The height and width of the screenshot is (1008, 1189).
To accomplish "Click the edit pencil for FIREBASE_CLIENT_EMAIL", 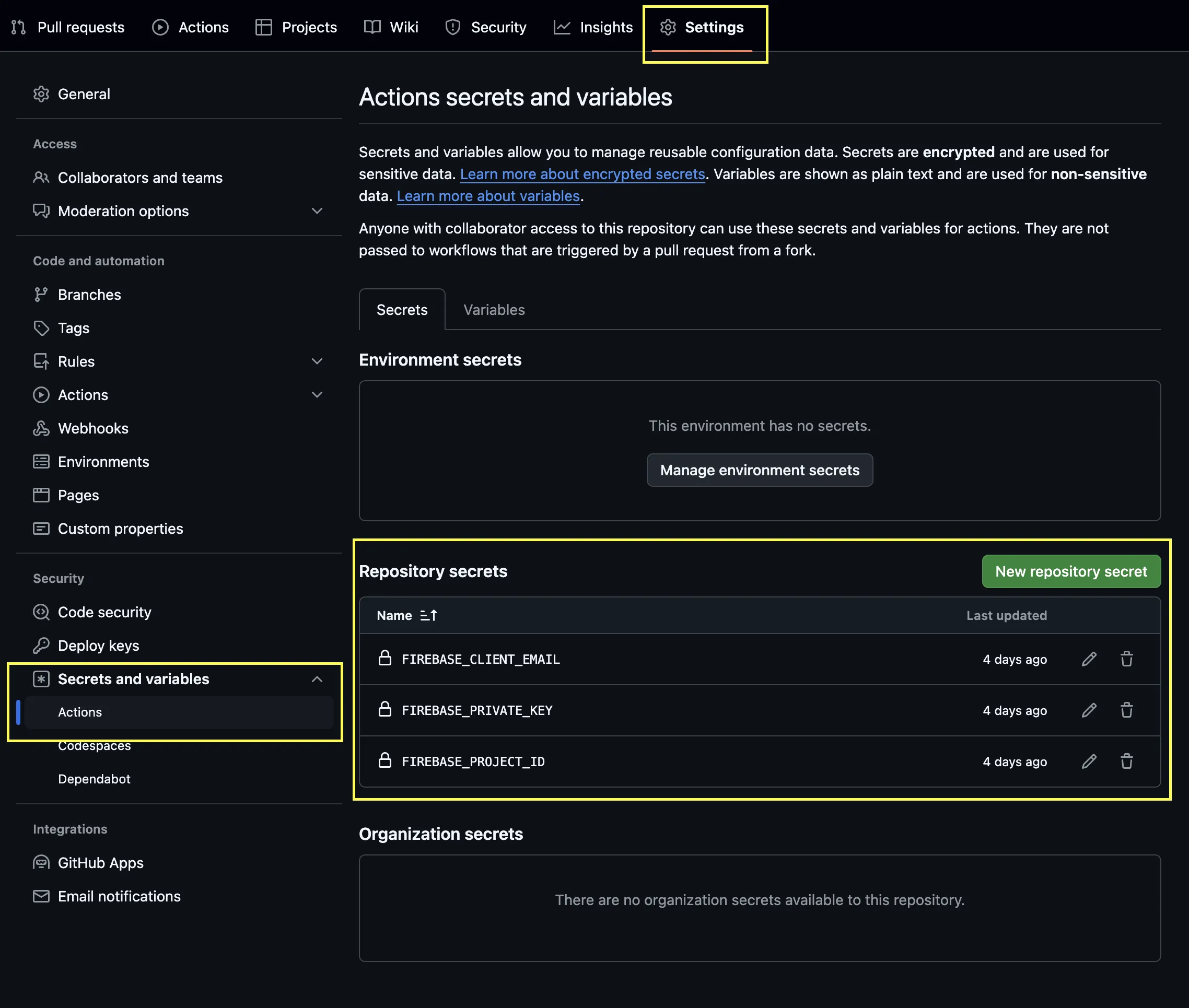I will click(1089, 659).
